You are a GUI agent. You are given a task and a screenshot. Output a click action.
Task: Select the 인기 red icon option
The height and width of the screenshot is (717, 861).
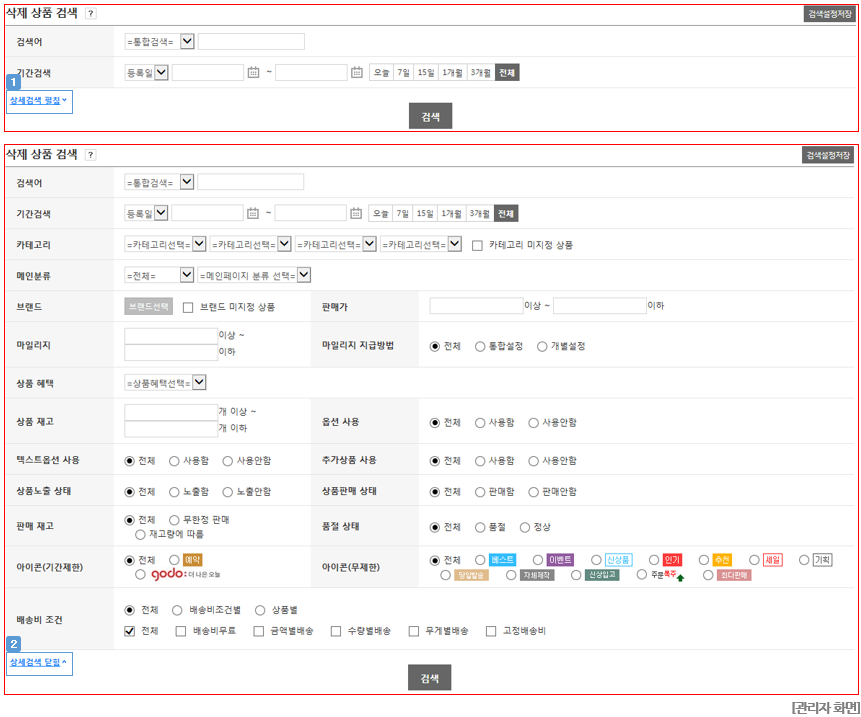(x=653, y=560)
